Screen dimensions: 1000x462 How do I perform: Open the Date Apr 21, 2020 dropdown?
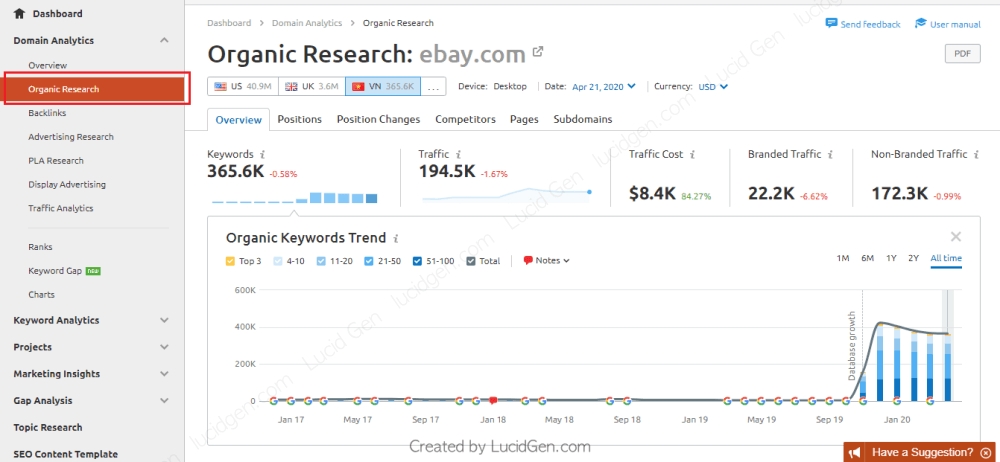(603, 86)
